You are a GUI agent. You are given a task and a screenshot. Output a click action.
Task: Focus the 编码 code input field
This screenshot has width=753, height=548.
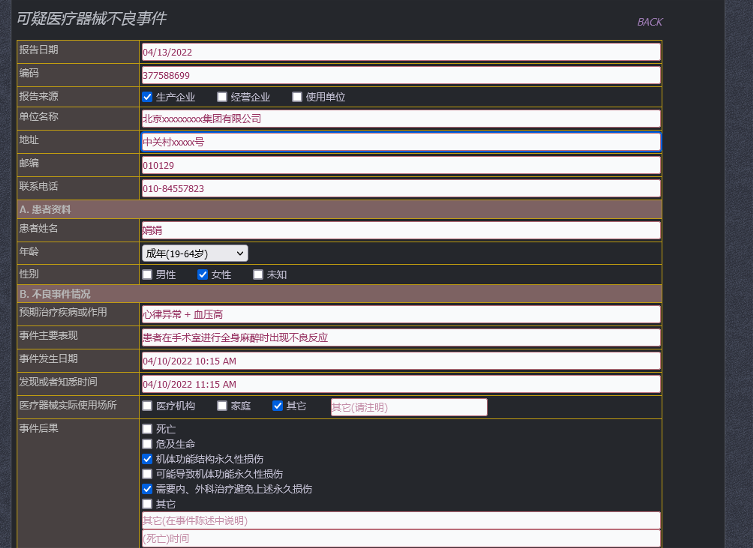[x=400, y=75]
